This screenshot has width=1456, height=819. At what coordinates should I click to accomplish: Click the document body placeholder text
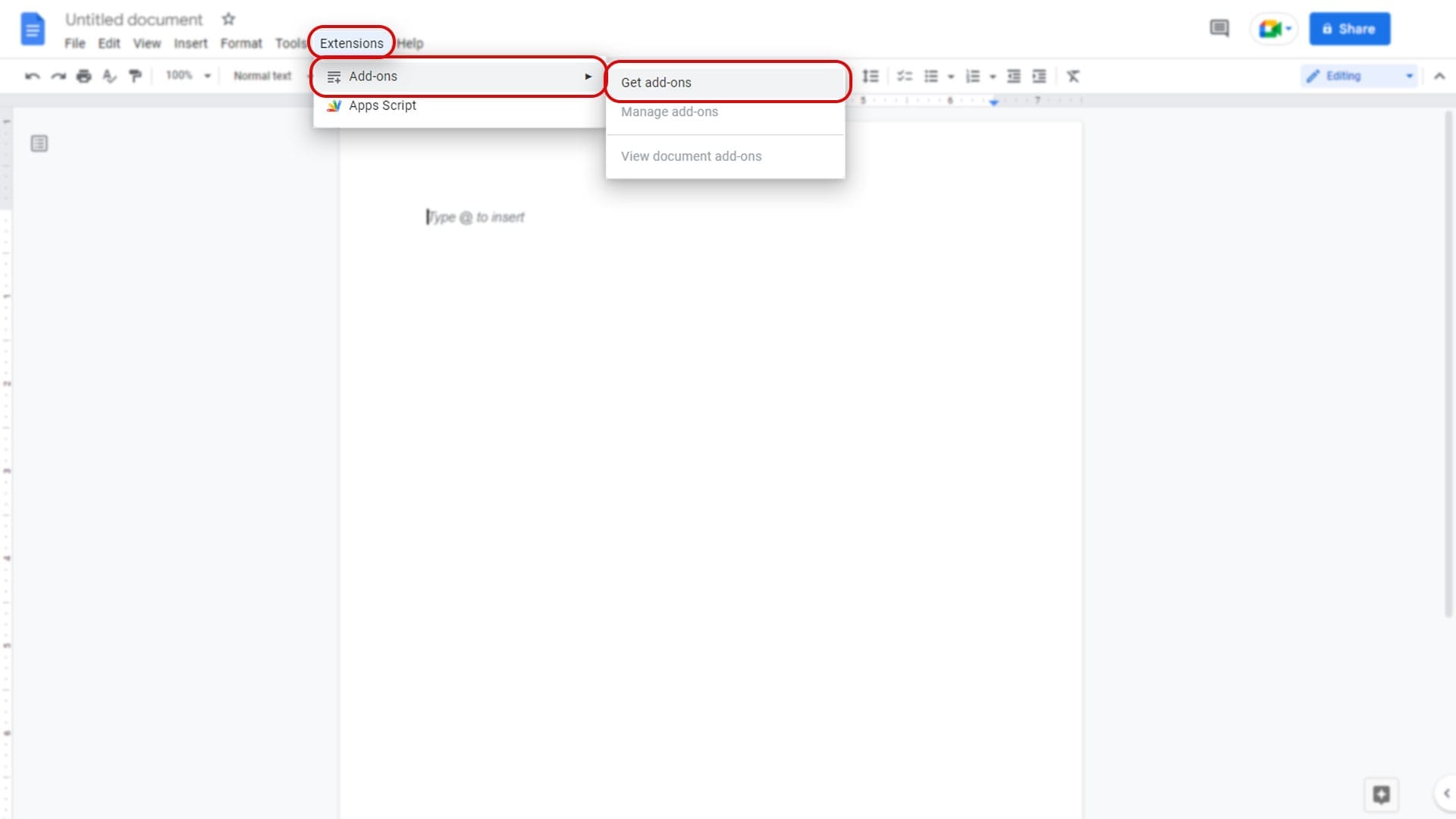476,218
